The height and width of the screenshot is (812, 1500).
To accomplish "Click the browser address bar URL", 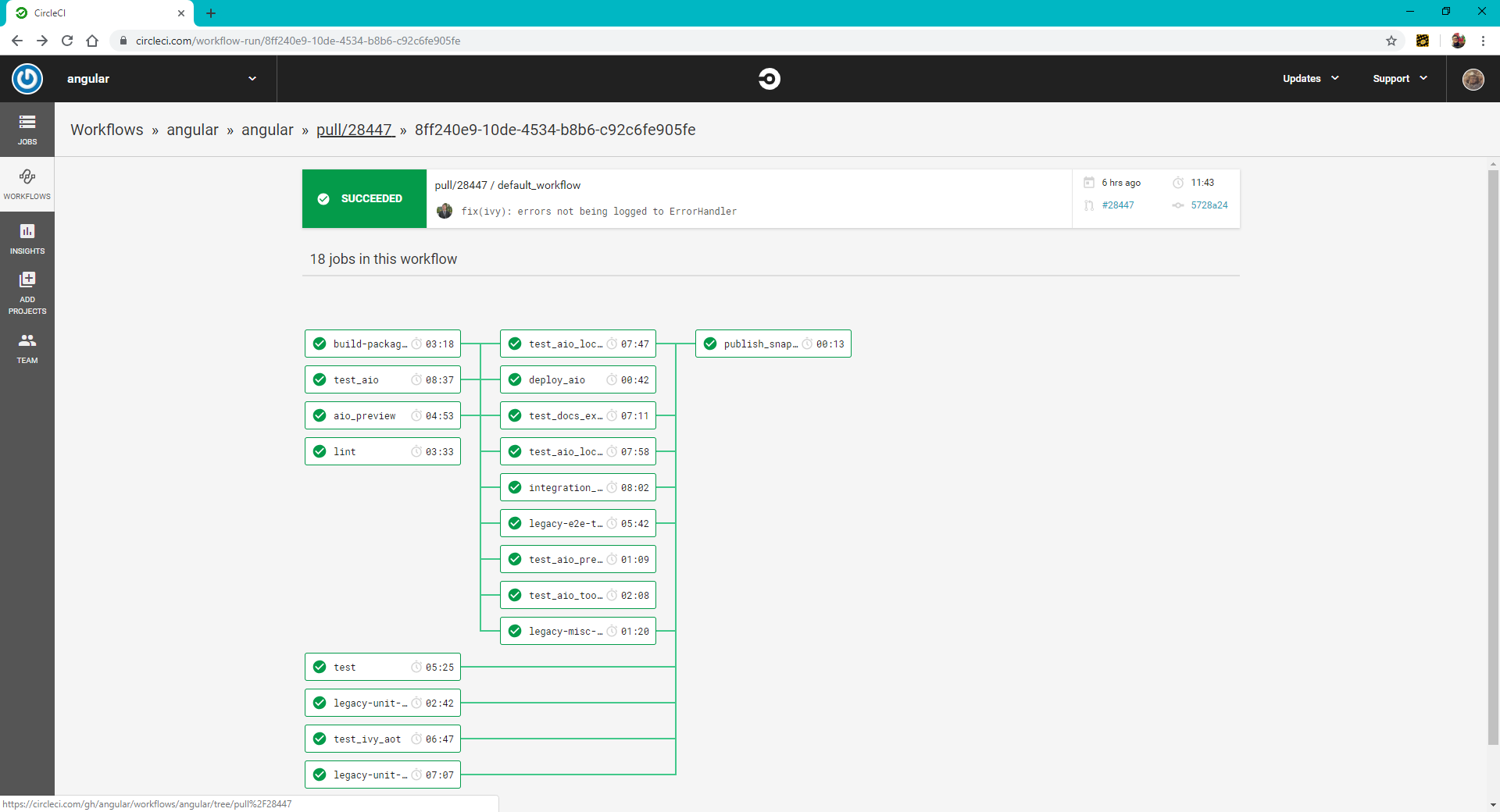I will click(298, 41).
